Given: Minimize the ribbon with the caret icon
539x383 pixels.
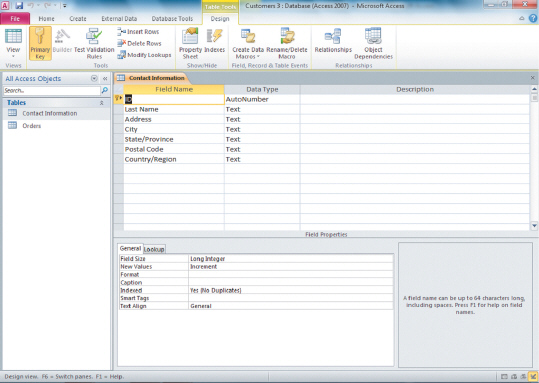Looking at the screenshot, I should click(x=522, y=18).
